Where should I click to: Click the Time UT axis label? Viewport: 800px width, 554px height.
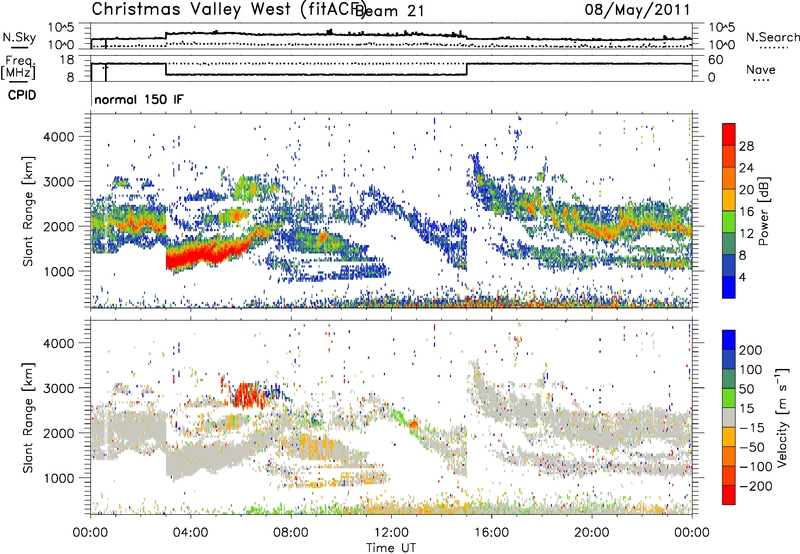coord(391,548)
